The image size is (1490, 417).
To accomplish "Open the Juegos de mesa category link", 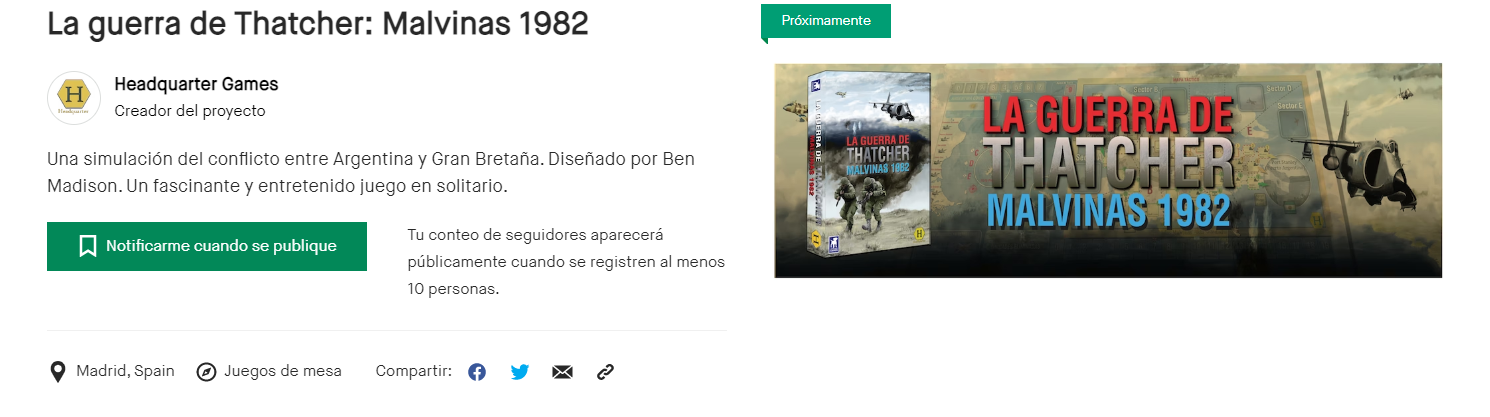I will coord(283,371).
